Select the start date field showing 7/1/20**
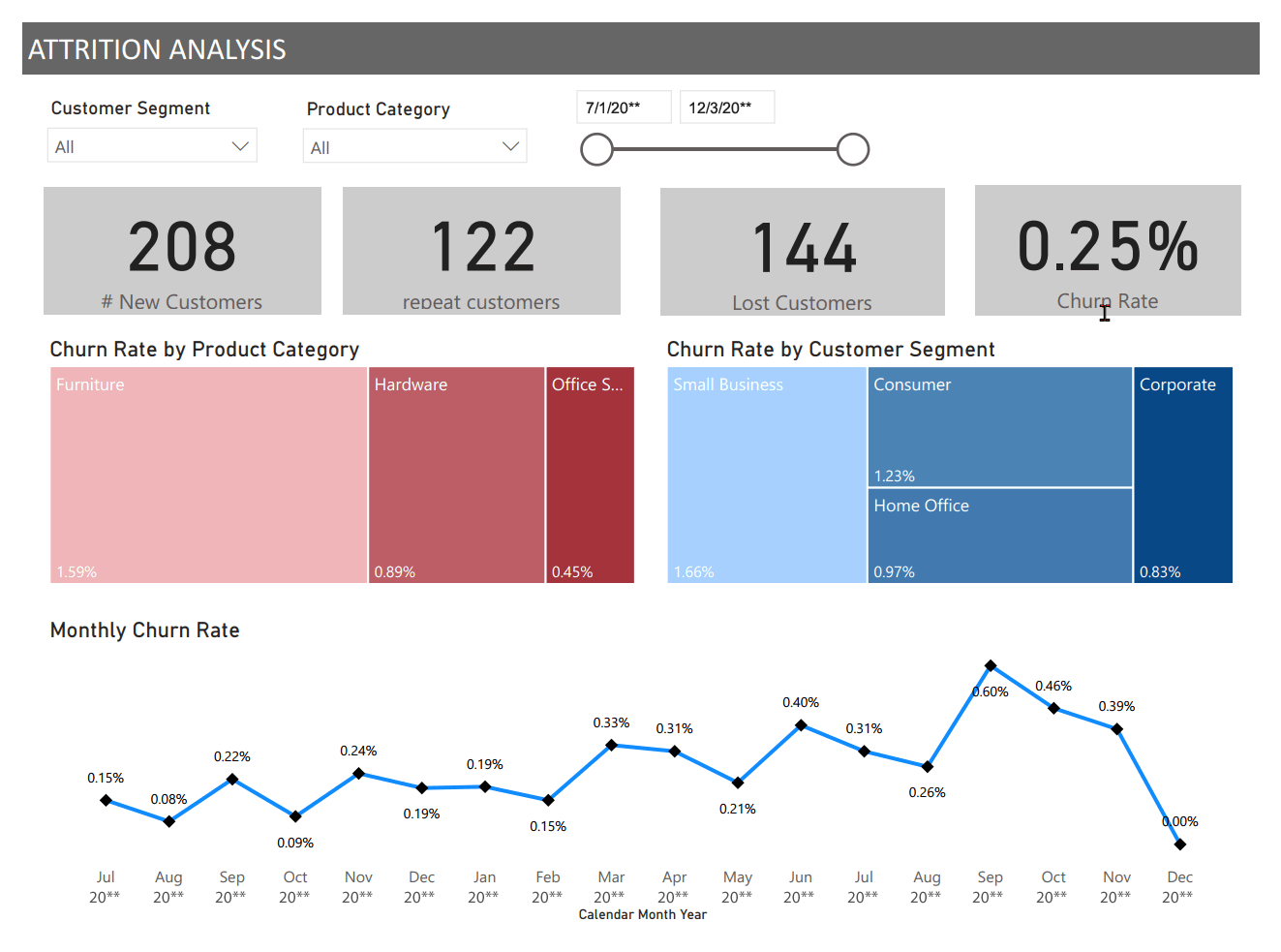Viewport: 1281px width, 952px height. 623,107
